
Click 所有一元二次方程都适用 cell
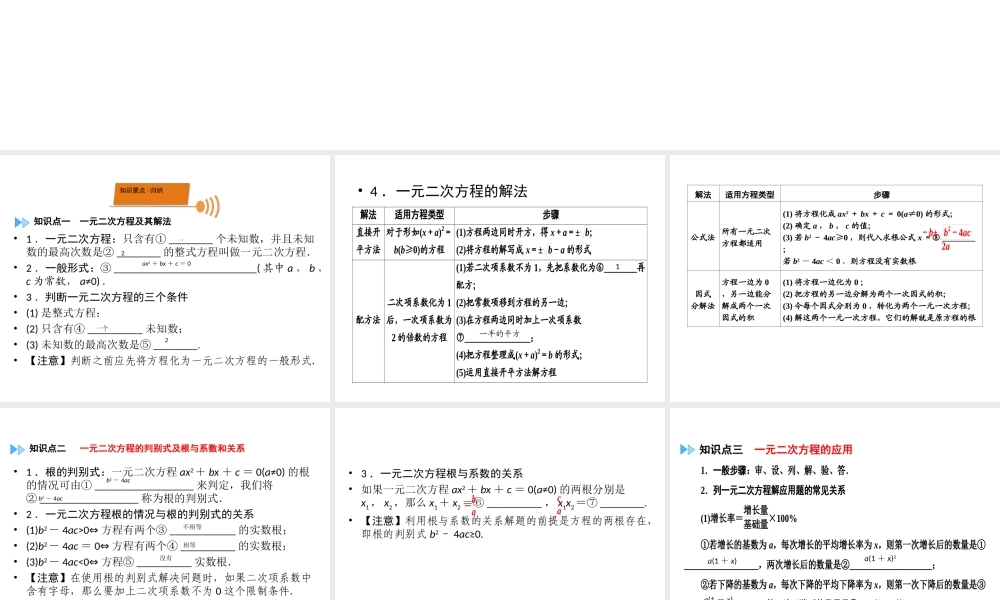tap(749, 237)
